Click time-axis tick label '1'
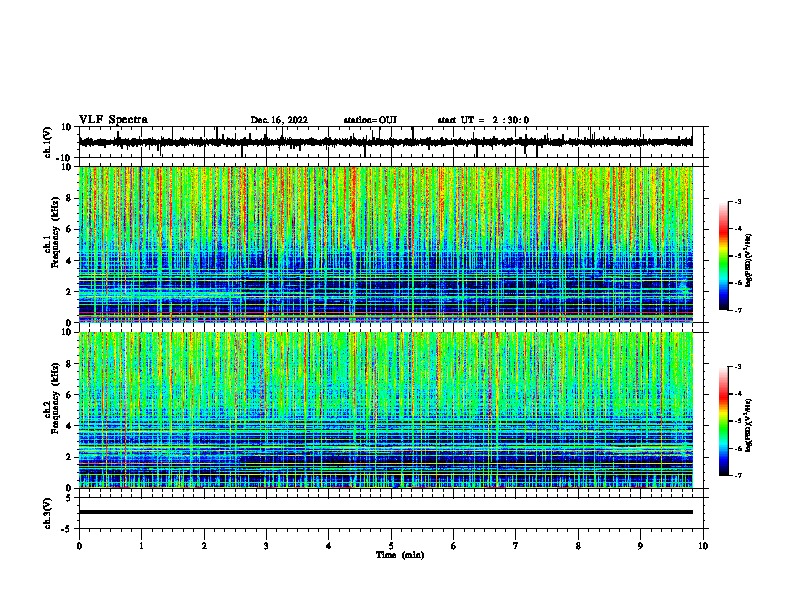Screen dimensions: 792x612 point(141,546)
